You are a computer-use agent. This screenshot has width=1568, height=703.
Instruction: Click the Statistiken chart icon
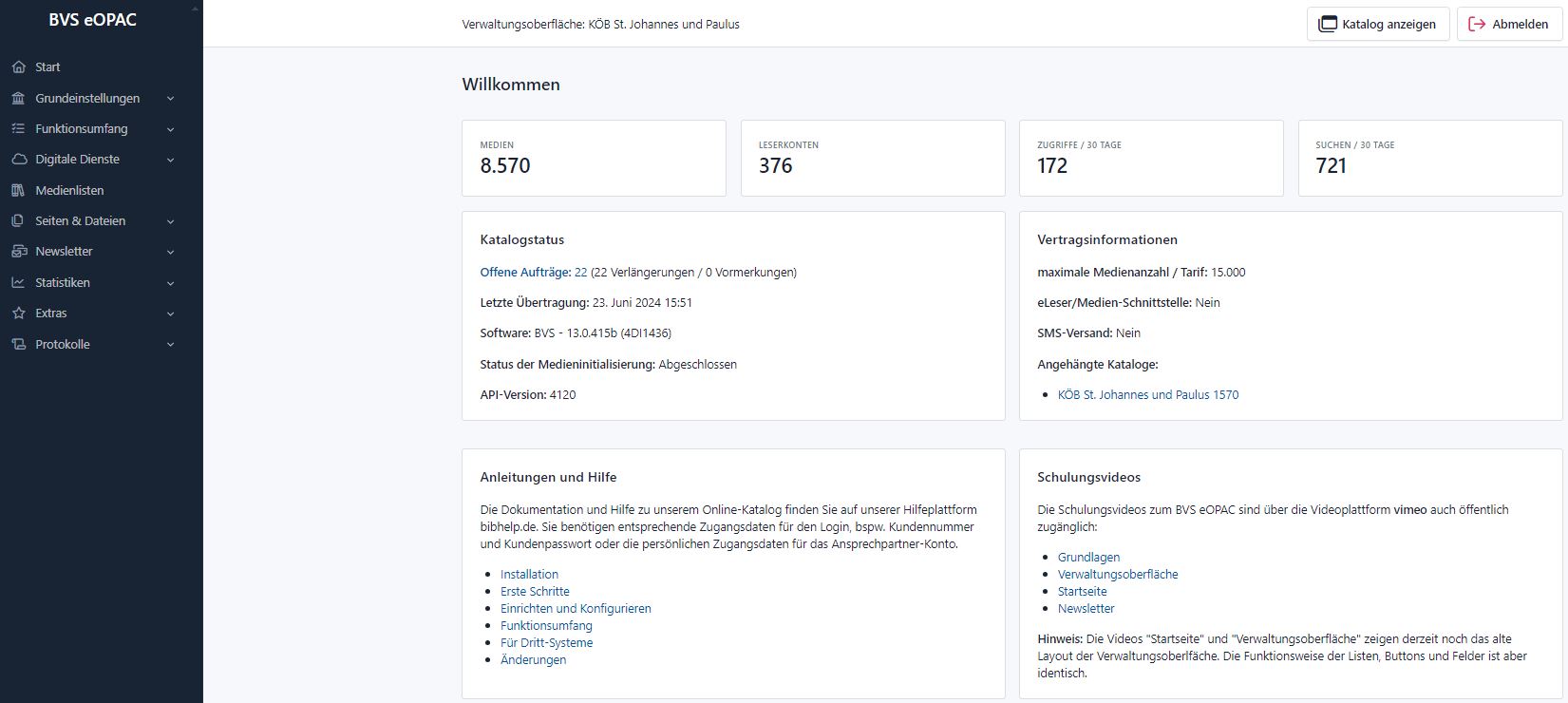(x=18, y=283)
